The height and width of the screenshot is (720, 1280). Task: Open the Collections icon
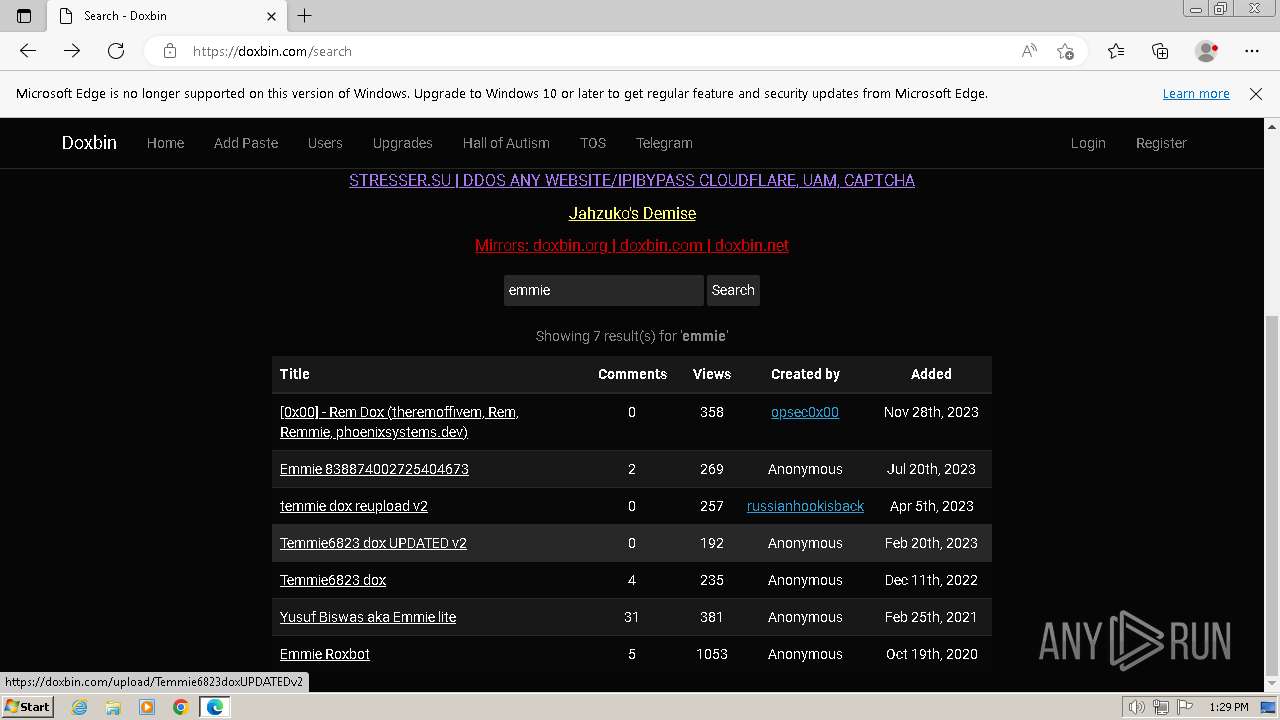point(1160,51)
